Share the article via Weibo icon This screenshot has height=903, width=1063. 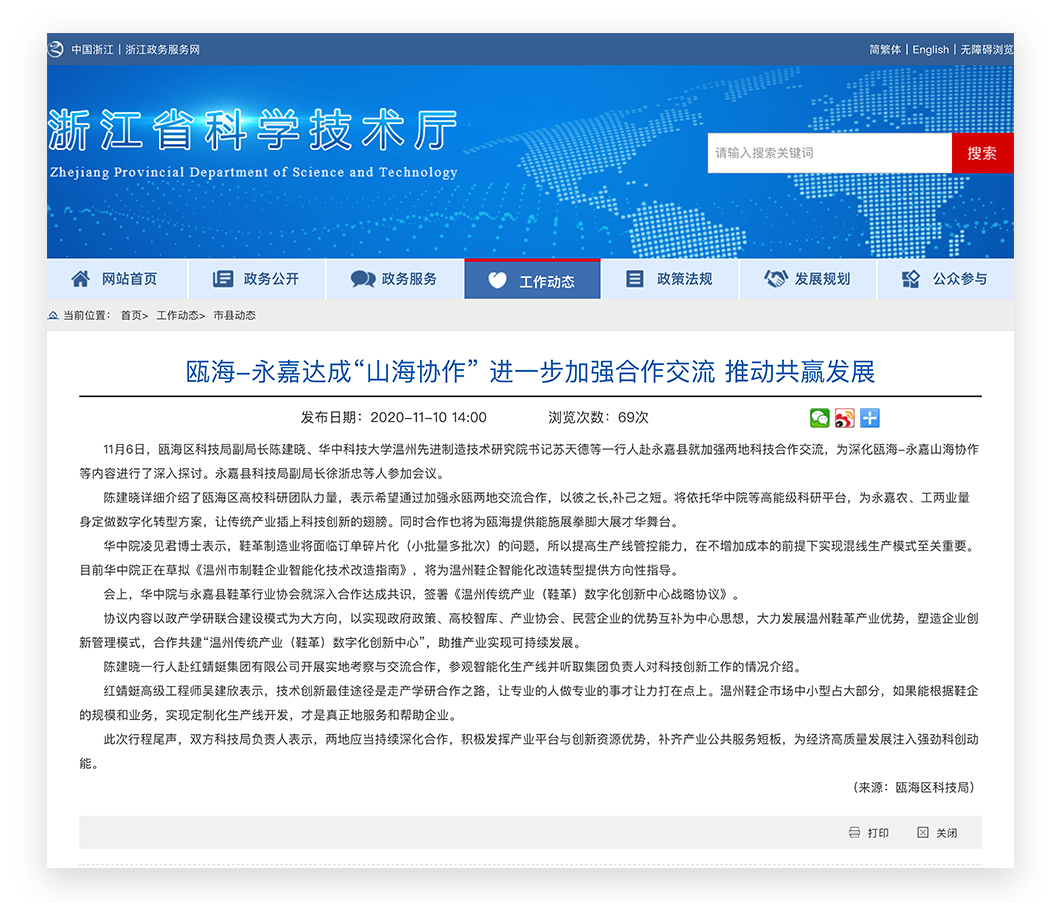[845, 418]
